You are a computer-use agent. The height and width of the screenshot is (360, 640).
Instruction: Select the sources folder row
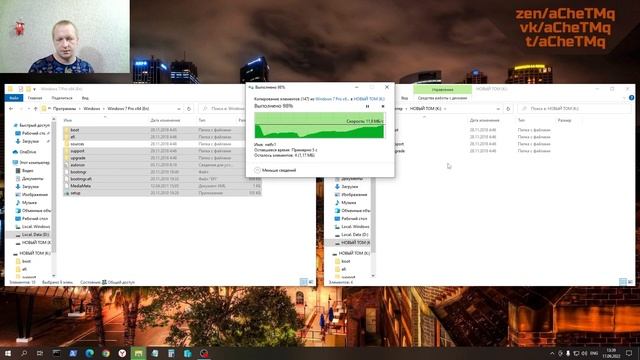coord(162,144)
